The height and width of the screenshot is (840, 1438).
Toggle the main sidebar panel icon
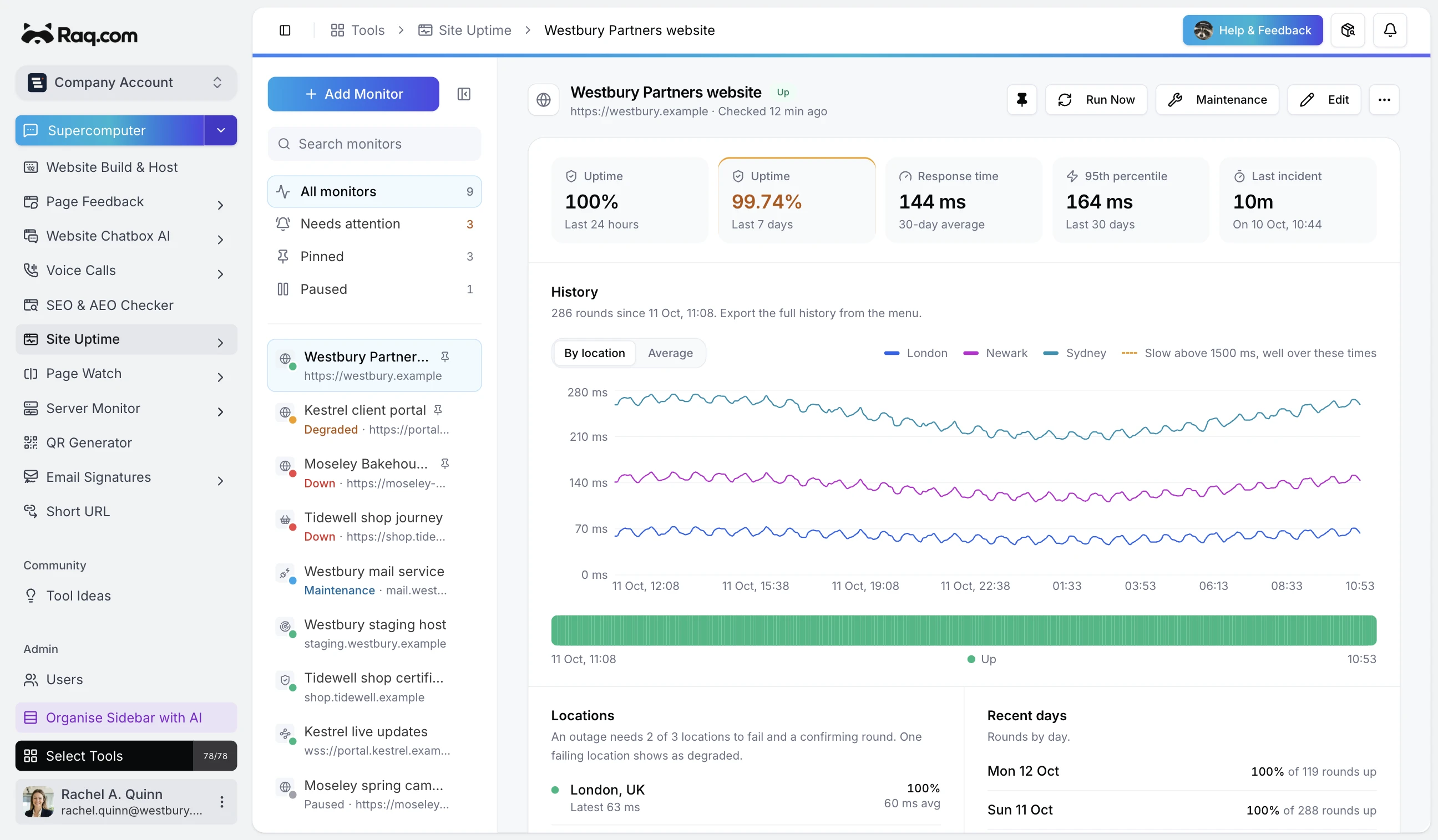pos(285,30)
